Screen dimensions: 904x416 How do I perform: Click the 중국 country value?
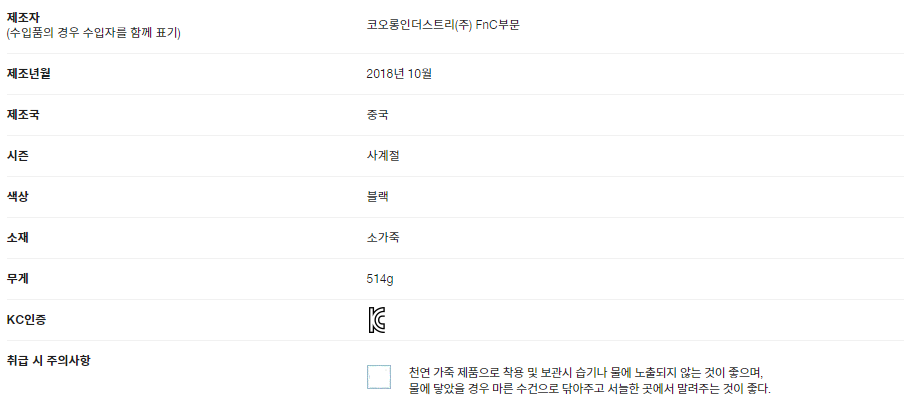[378, 114]
